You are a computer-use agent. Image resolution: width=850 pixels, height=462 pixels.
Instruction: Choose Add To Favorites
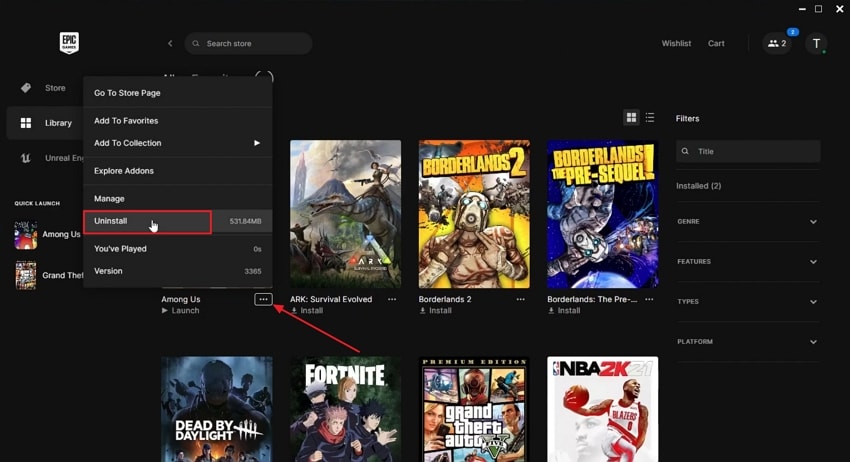click(x=178, y=121)
